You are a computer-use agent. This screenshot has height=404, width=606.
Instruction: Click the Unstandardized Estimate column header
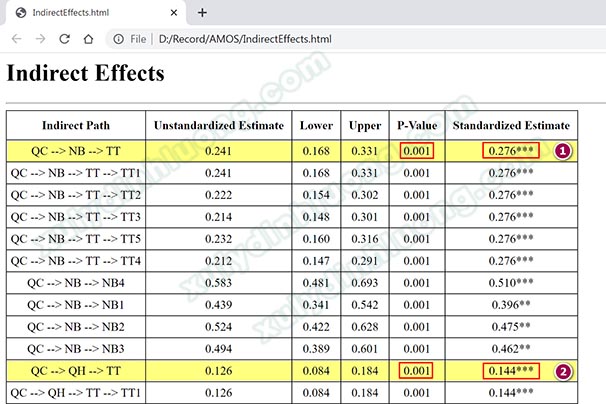(x=218, y=126)
